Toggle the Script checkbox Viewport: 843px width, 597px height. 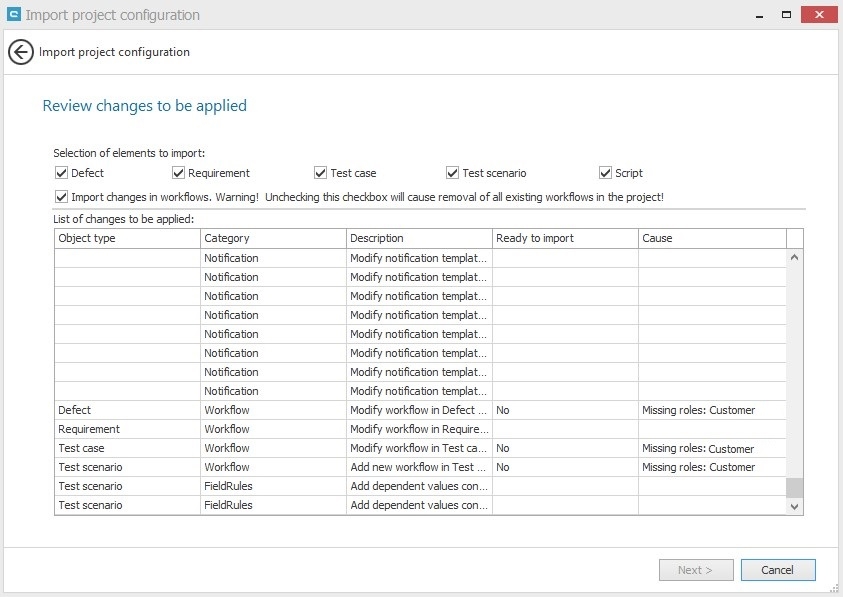(606, 173)
